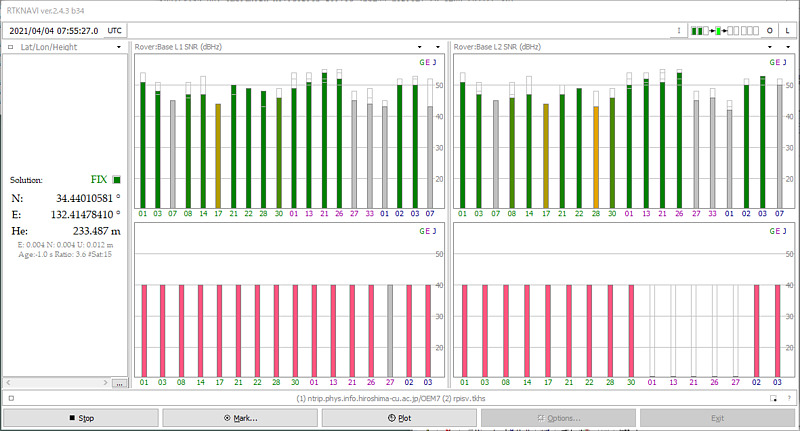This screenshot has height=431, width=800.
Task: Open input streams dialog with the I button
Action: click(x=678, y=31)
